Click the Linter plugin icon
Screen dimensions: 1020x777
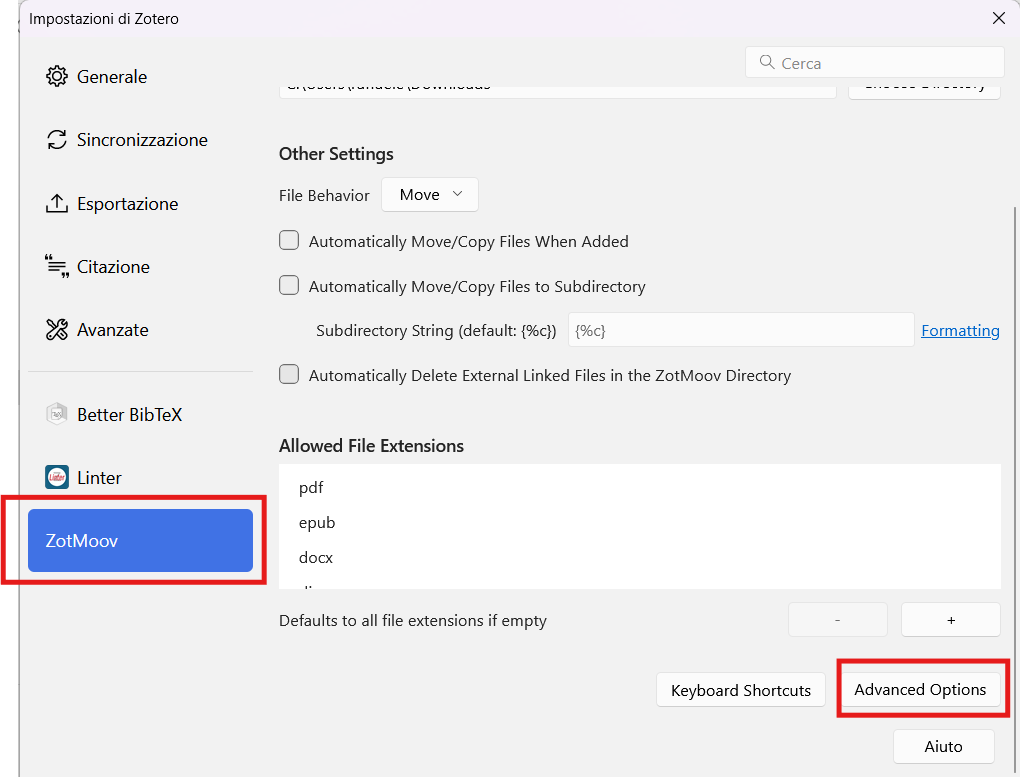(57, 477)
